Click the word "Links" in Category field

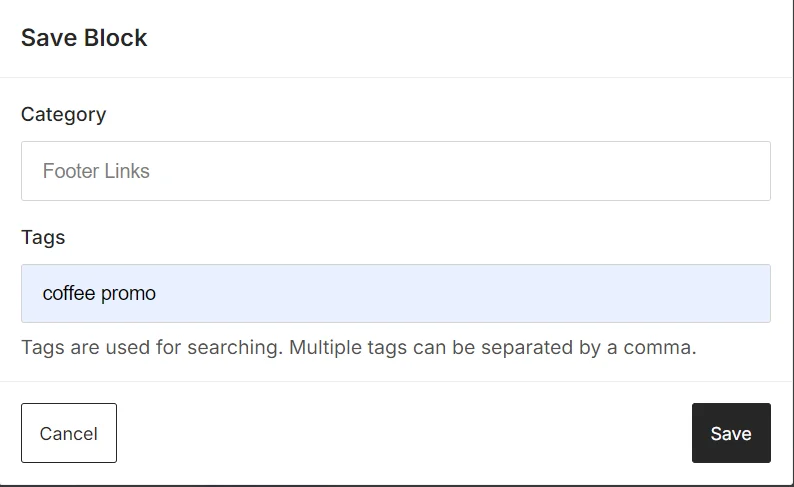[126, 171]
